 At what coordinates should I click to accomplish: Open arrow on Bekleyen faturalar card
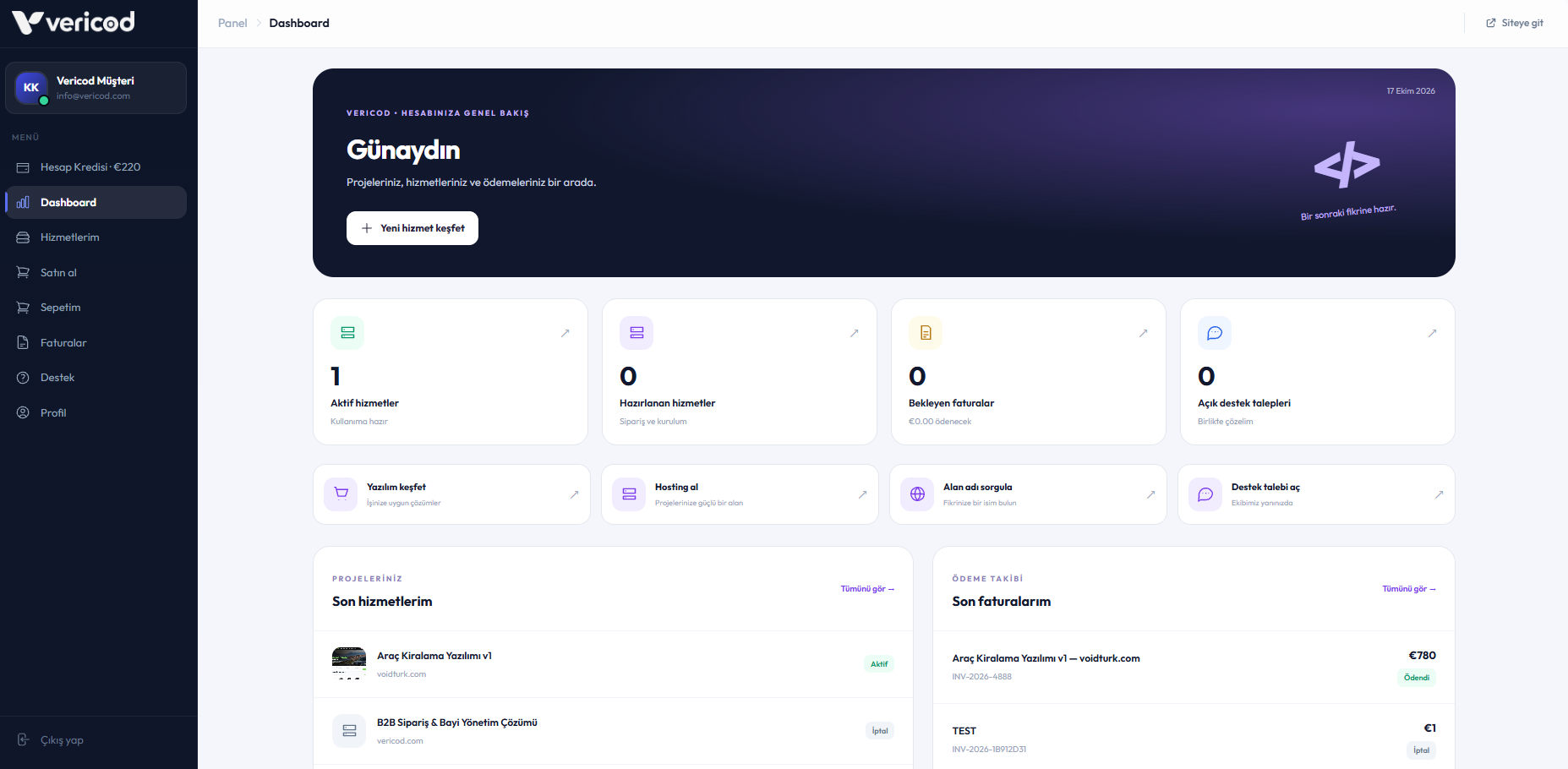[x=1144, y=333]
